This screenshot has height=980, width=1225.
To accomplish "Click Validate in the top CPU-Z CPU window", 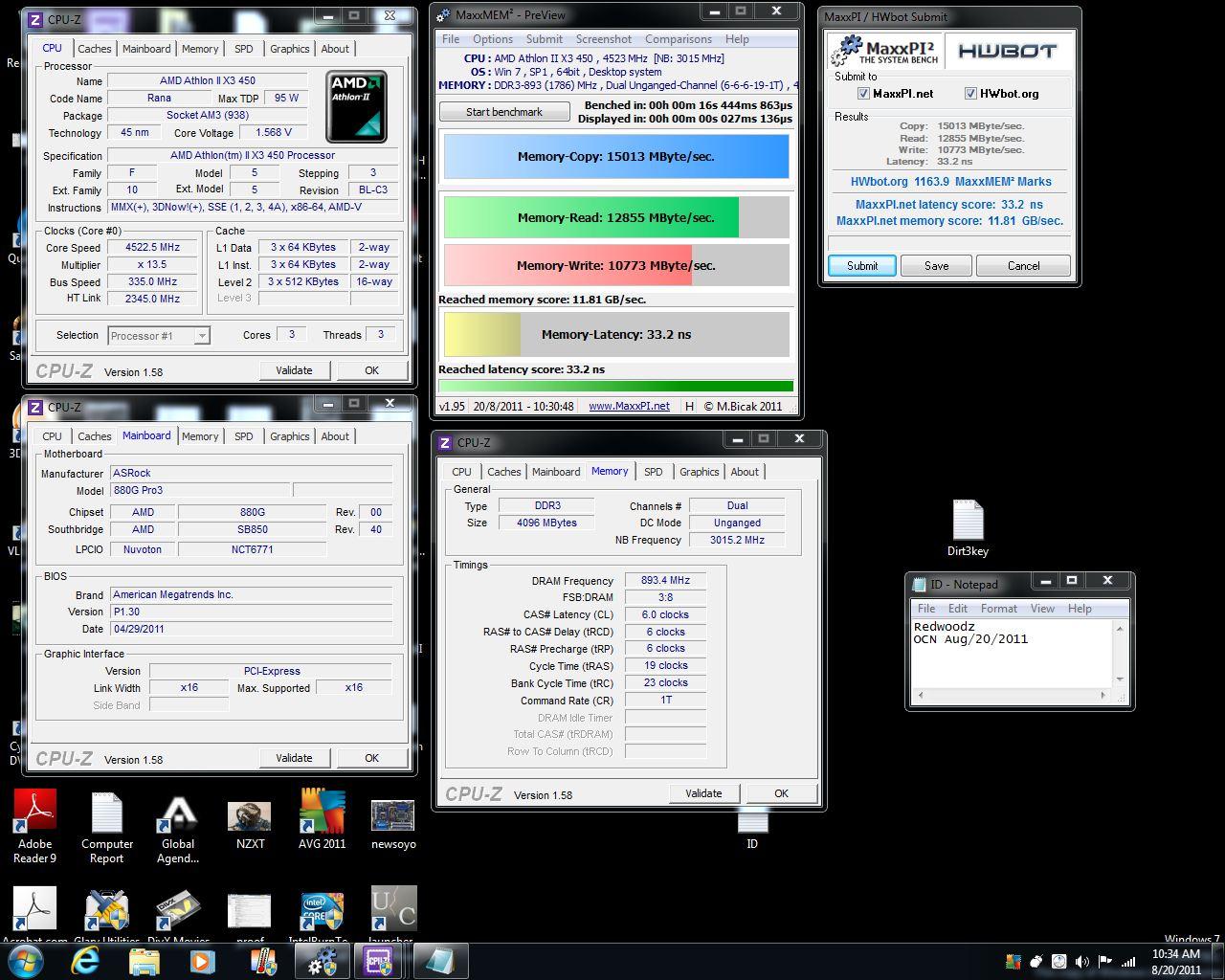I will 294,370.
